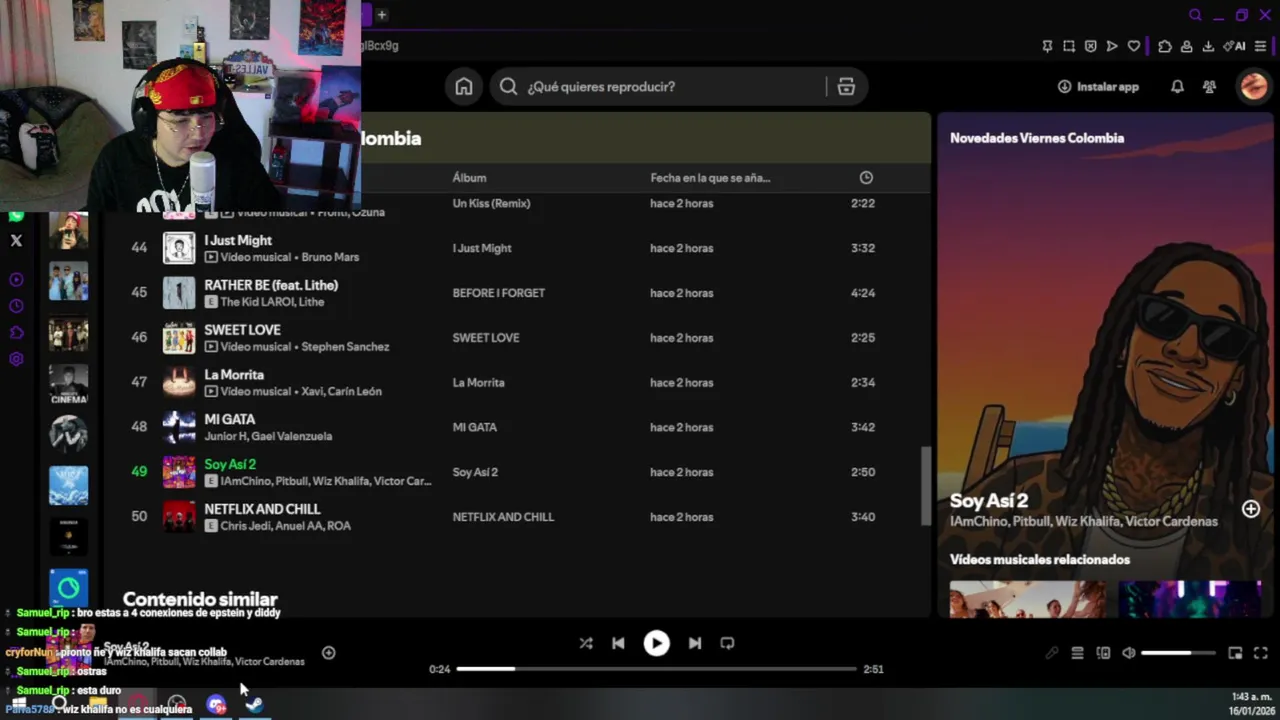The height and width of the screenshot is (720, 1280).
Task: Click NETFLIX AND CHILL track title
Action: click(262, 509)
